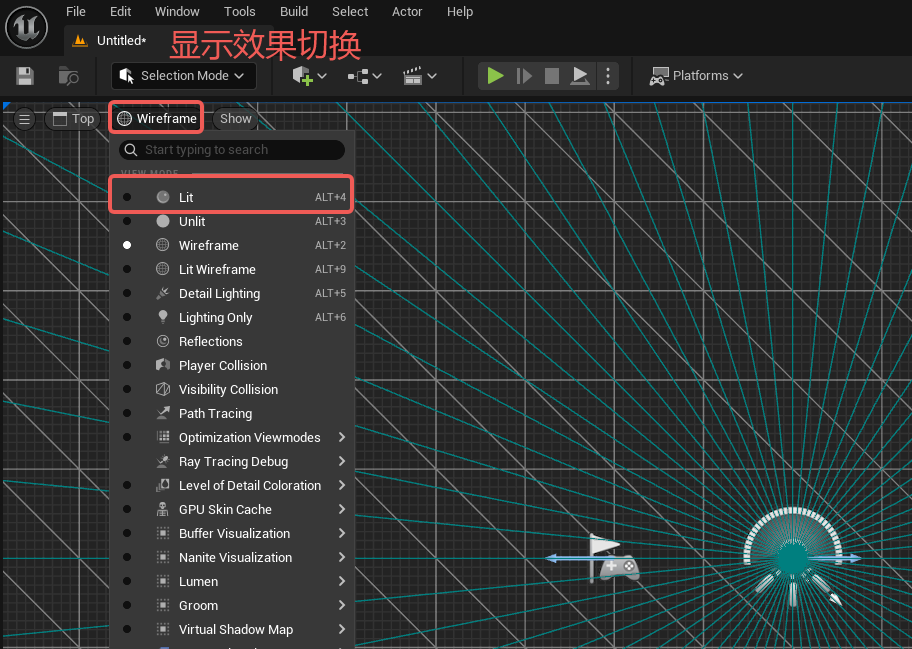Image resolution: width=912 pixels, height=649 pixels.
Task: Select the Path Tracing radio bullet
Action: point(127,413)
